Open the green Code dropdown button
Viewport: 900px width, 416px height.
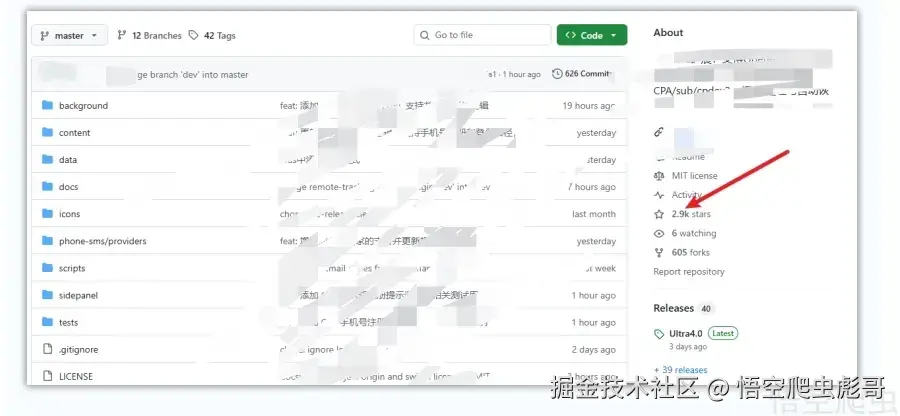pyautogui.click(x=592, y=35)
